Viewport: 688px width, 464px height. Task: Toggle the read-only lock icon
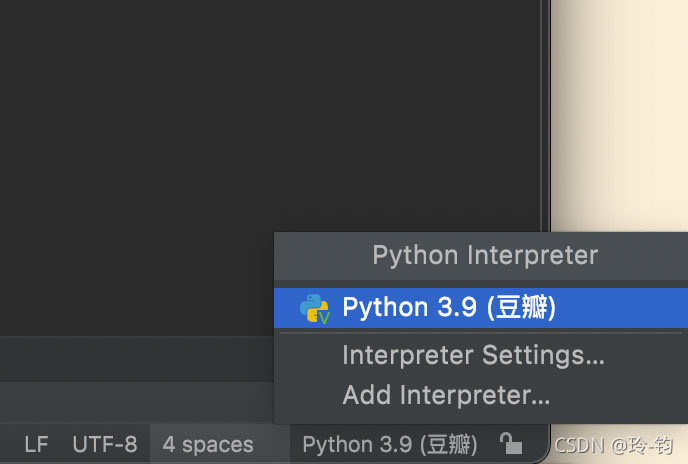coord(510,443)
